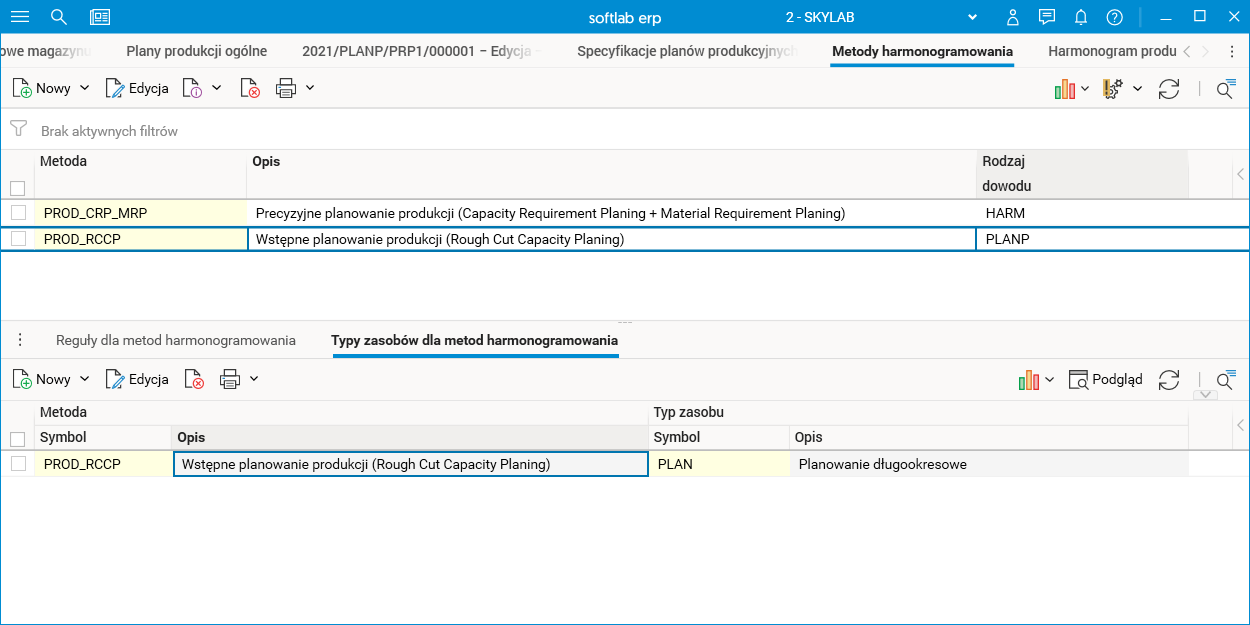Open the messages chat icon
This screenshot has width=1250, height=625.
tap(1047, 17)
